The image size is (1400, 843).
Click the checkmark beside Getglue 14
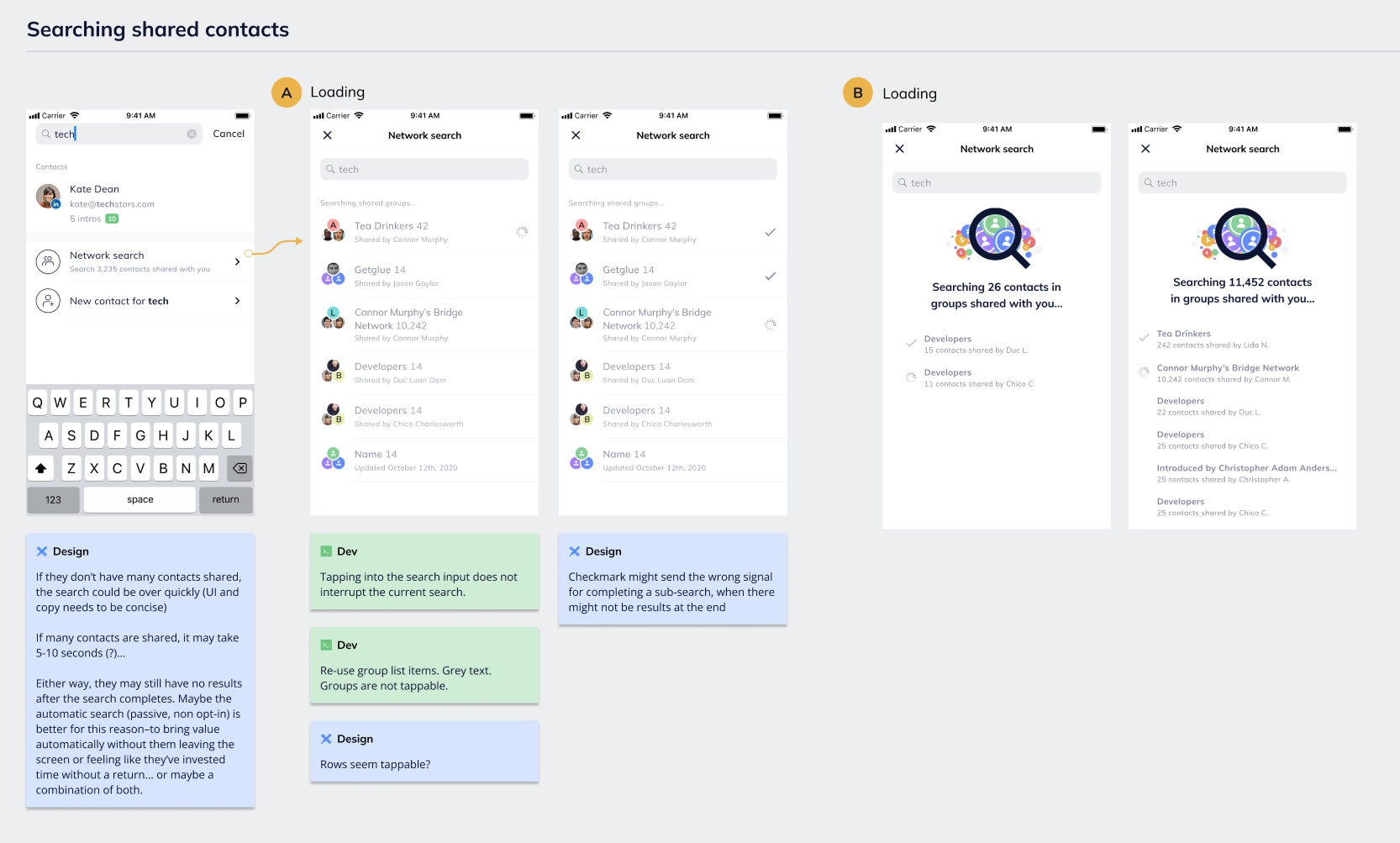click(x=770, y=277)
